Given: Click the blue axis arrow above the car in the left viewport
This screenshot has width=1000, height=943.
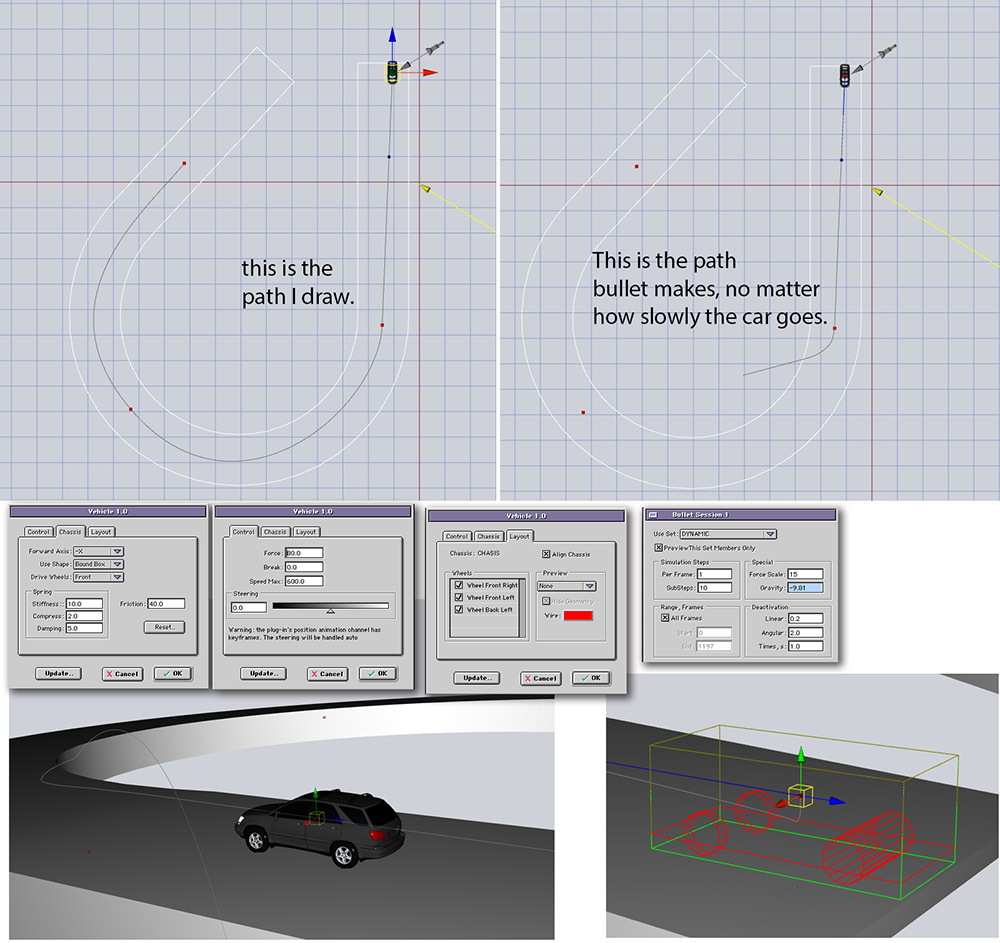Looking at the screenshot, I should (392, 35).
